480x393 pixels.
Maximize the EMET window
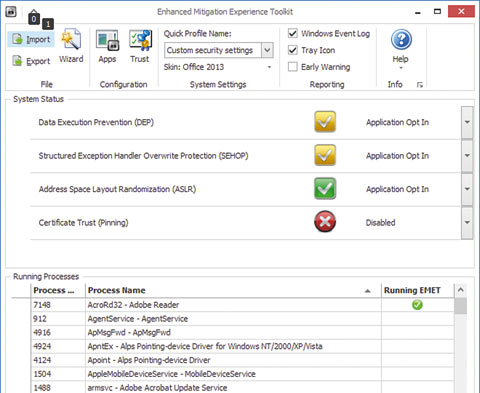pyautogui.click(x=437, y=12)
